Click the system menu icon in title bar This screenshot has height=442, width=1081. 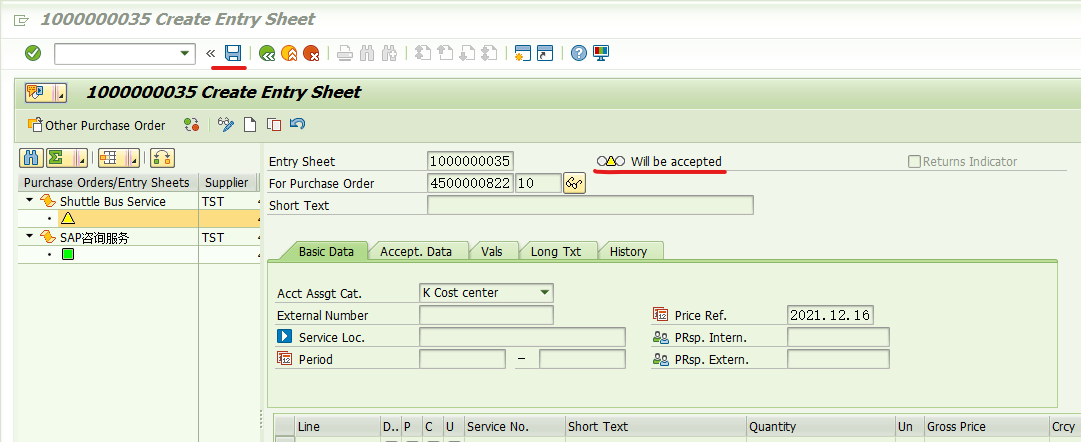pos(21,20)
